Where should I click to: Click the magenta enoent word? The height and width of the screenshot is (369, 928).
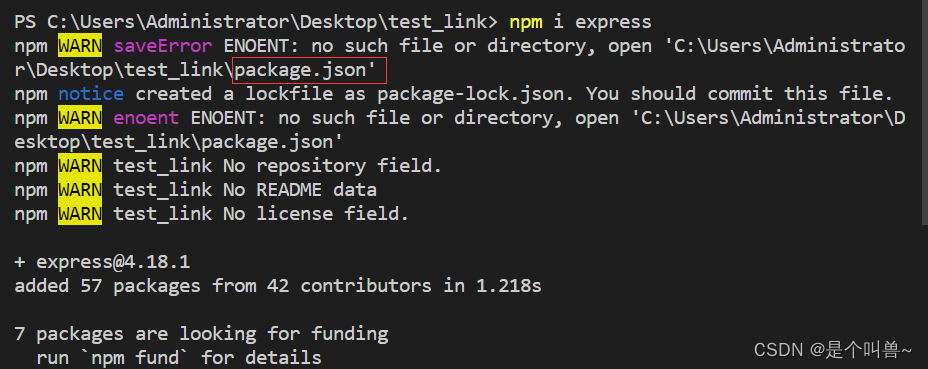146,118
